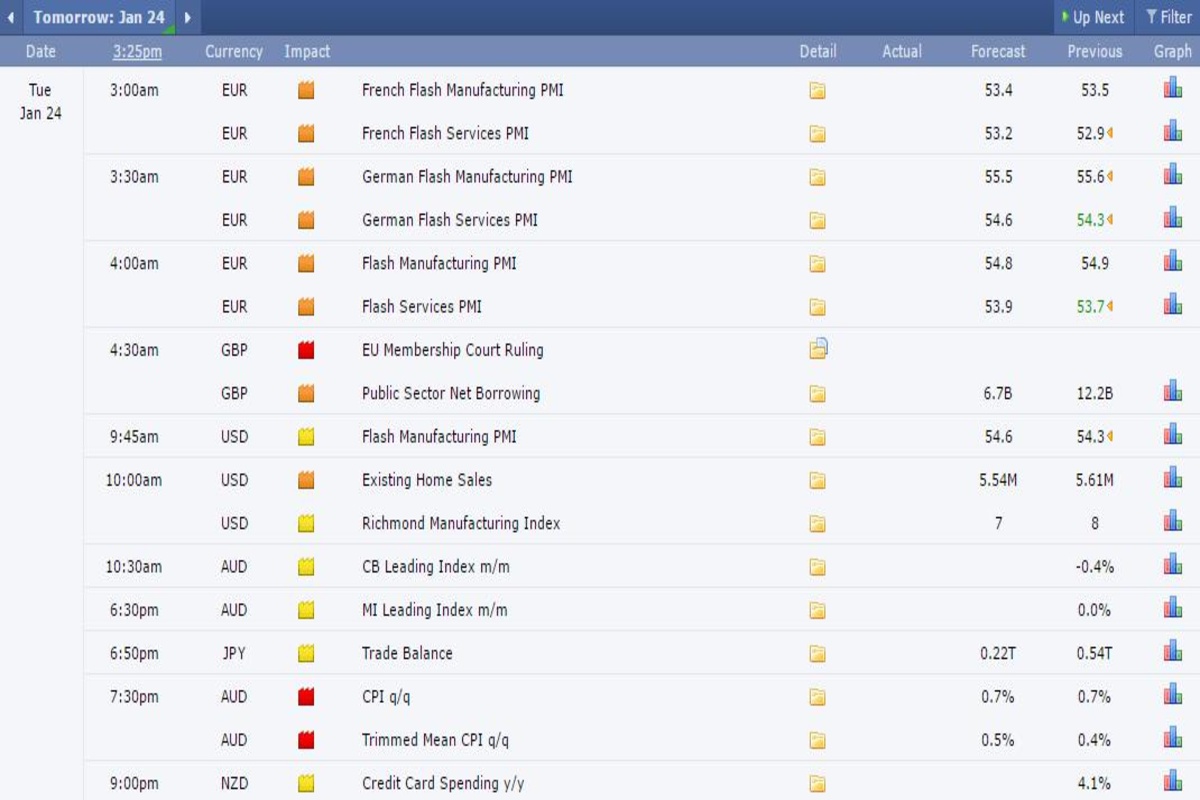Viewport: 1200px width, 800px height.
Task: Click the 3:25pm time setting link
Action: (137, 52)
